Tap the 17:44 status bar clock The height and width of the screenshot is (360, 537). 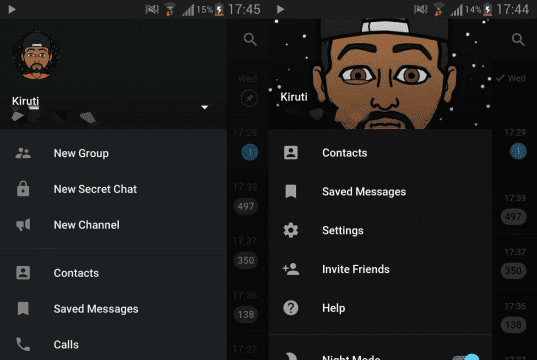tap(513, 9)
